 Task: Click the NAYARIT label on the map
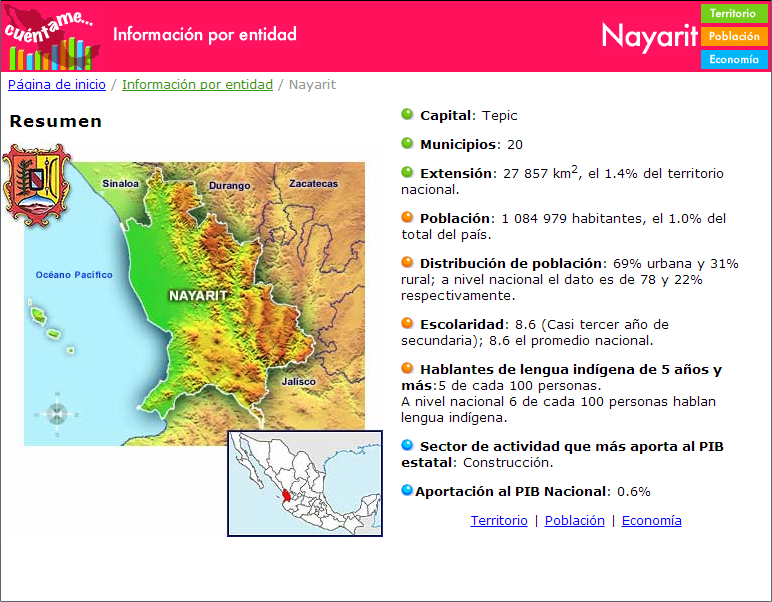(x=198, y=295)
